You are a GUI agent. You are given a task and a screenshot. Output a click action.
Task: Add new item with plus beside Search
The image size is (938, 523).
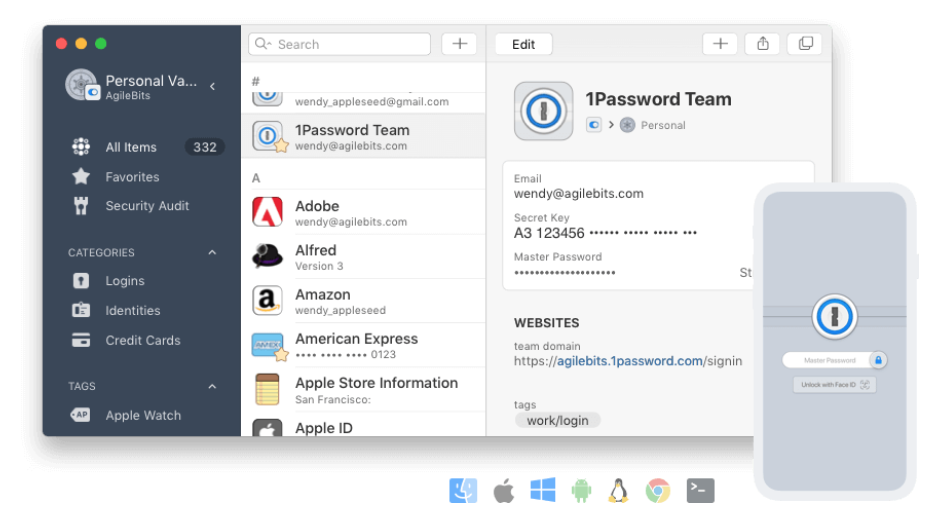[x=459, y=44]
